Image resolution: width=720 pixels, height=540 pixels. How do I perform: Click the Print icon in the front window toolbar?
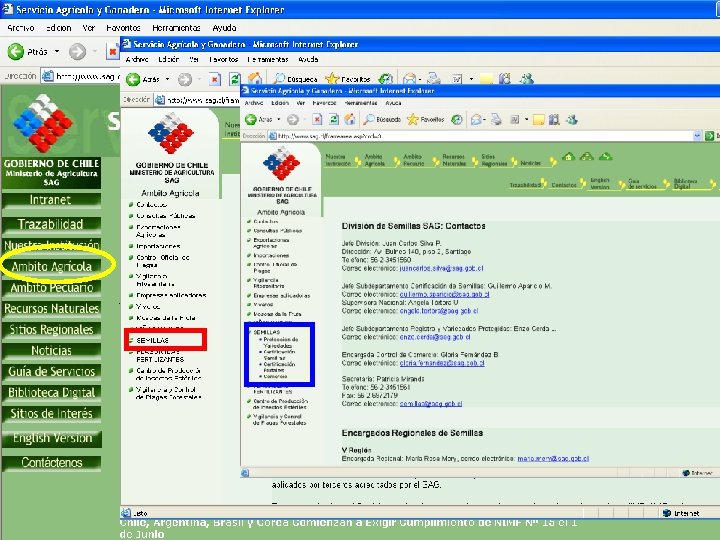tap(496, 120)
